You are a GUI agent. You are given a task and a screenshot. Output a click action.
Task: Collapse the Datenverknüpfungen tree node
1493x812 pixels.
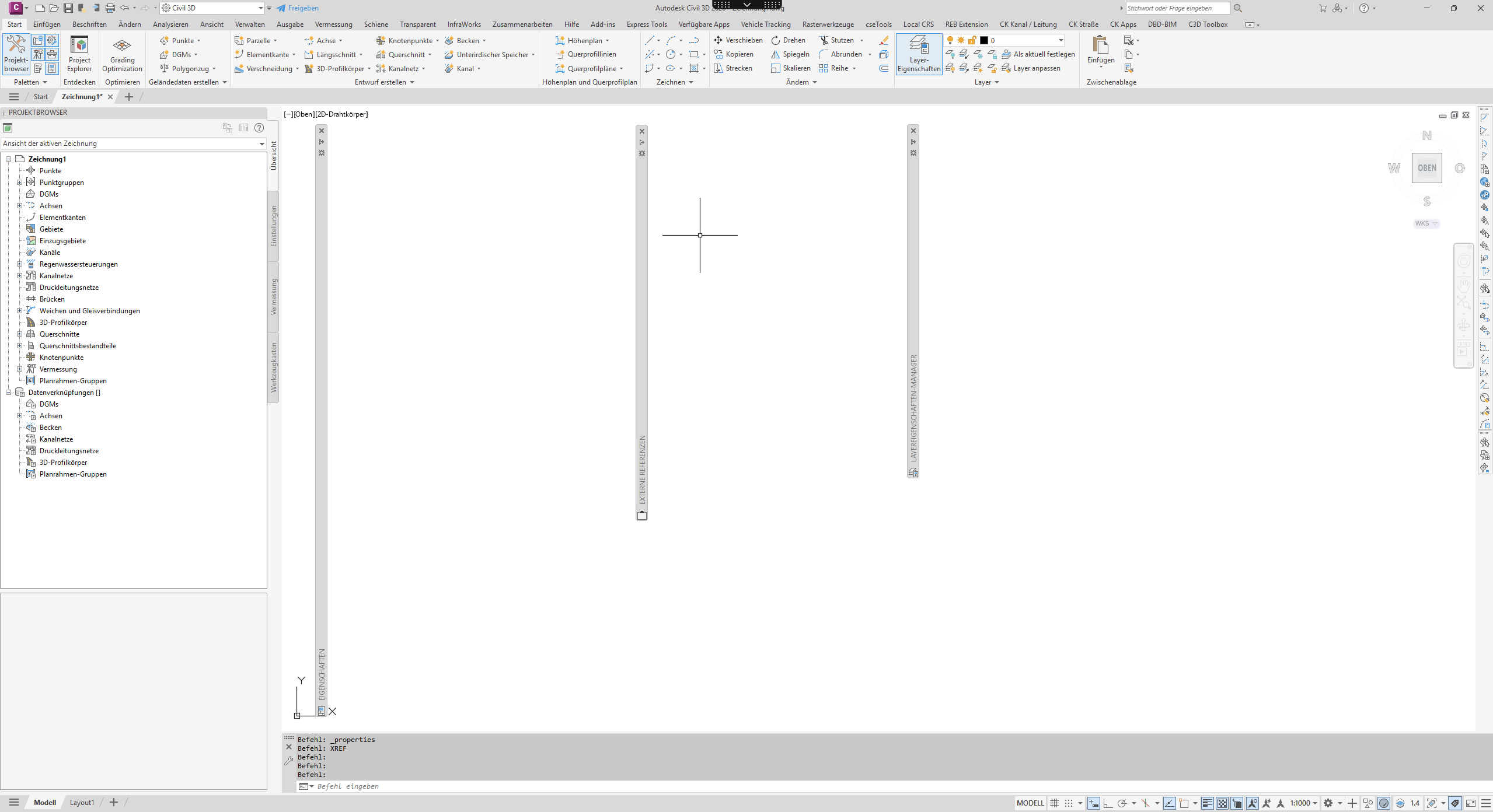coord(8,393)
